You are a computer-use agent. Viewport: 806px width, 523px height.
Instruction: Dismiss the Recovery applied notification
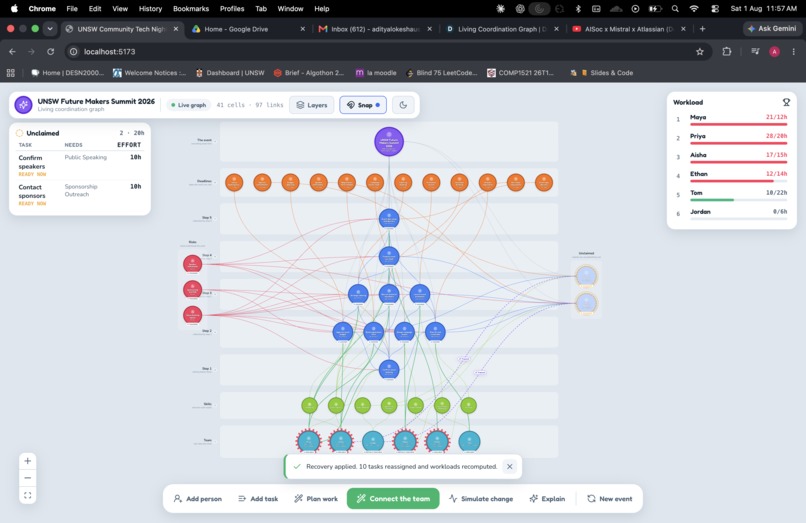tap(509, 466)
